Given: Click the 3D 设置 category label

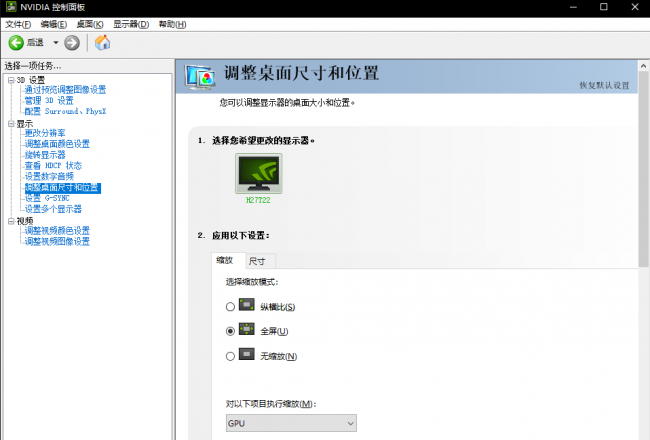Looking at the screenshot, I should pos(31,80).
